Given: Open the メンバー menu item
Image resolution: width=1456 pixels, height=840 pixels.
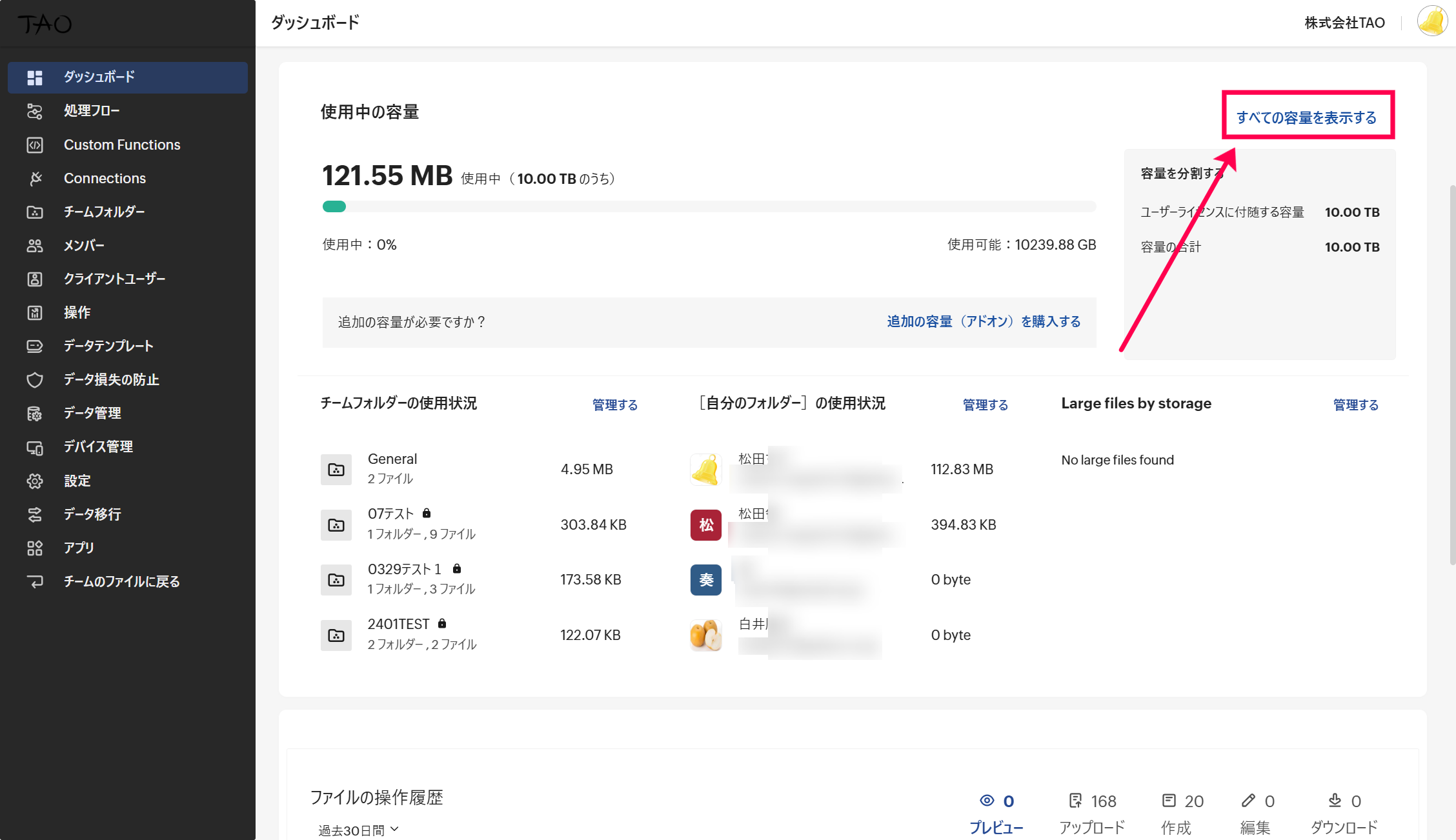Looking at the screenshot, I should coord(84,245).
